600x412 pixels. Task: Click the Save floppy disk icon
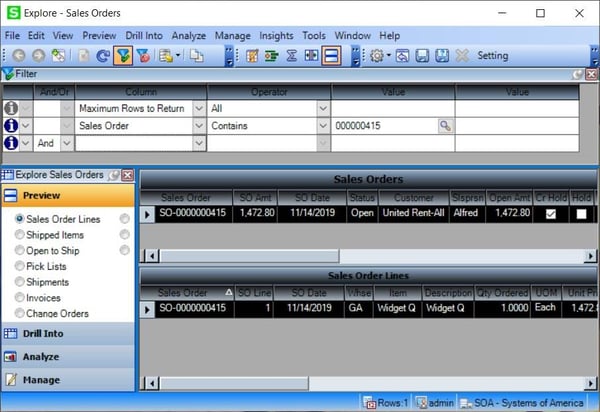pyautogui.click(x=422, y=56)
